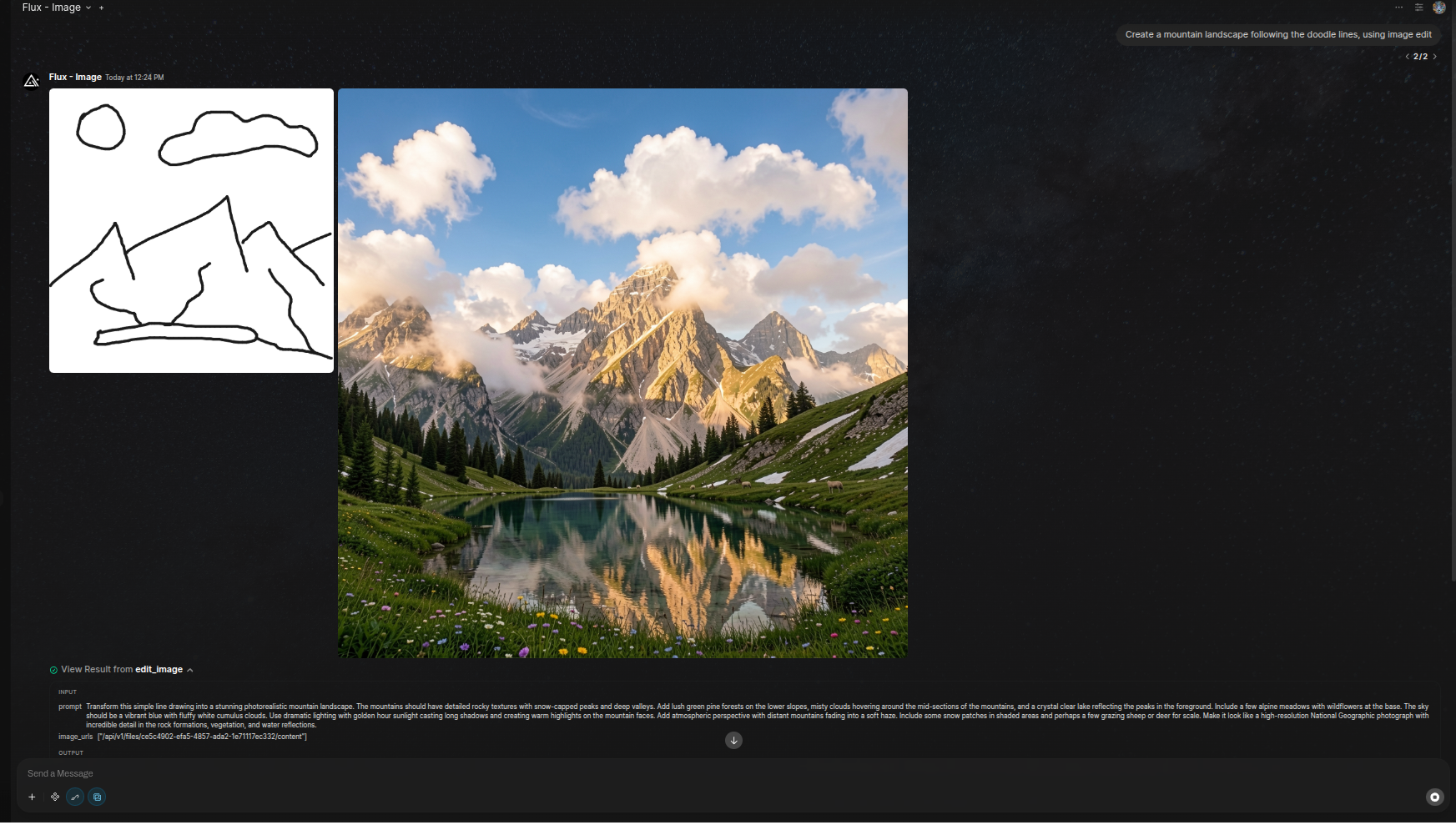Click the plus attachment button in message bar
The height and width of the screenshot is (825, 1456).
[x=32, y=797]
